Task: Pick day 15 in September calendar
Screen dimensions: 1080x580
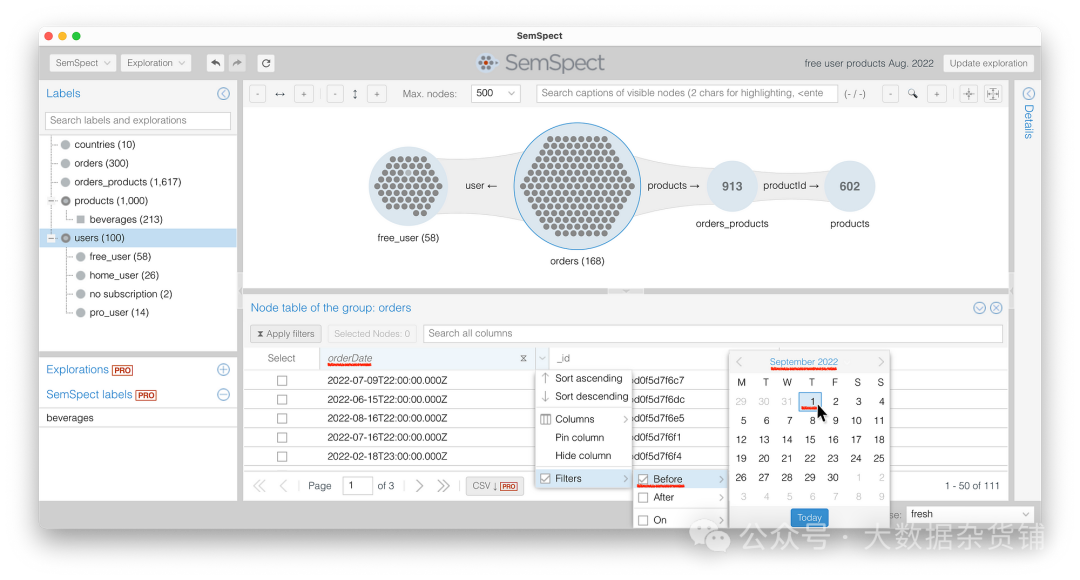Action: [x=810, y=439]
